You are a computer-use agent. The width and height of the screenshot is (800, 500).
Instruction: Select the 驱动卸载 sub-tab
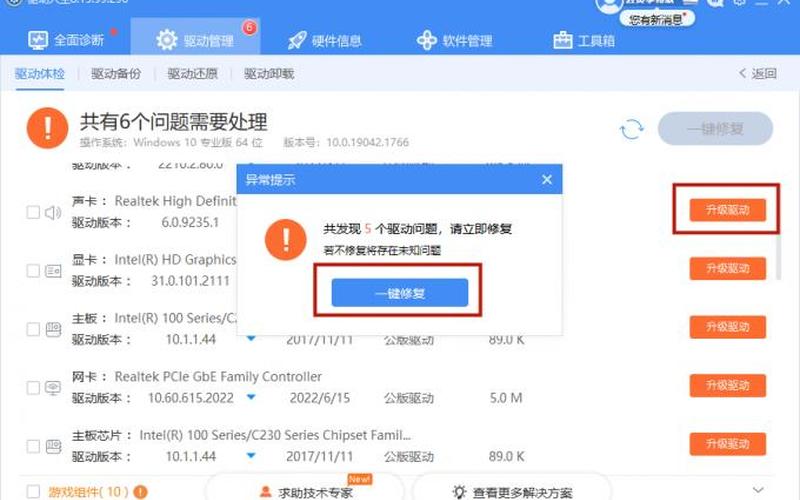(x=269, y=74)
